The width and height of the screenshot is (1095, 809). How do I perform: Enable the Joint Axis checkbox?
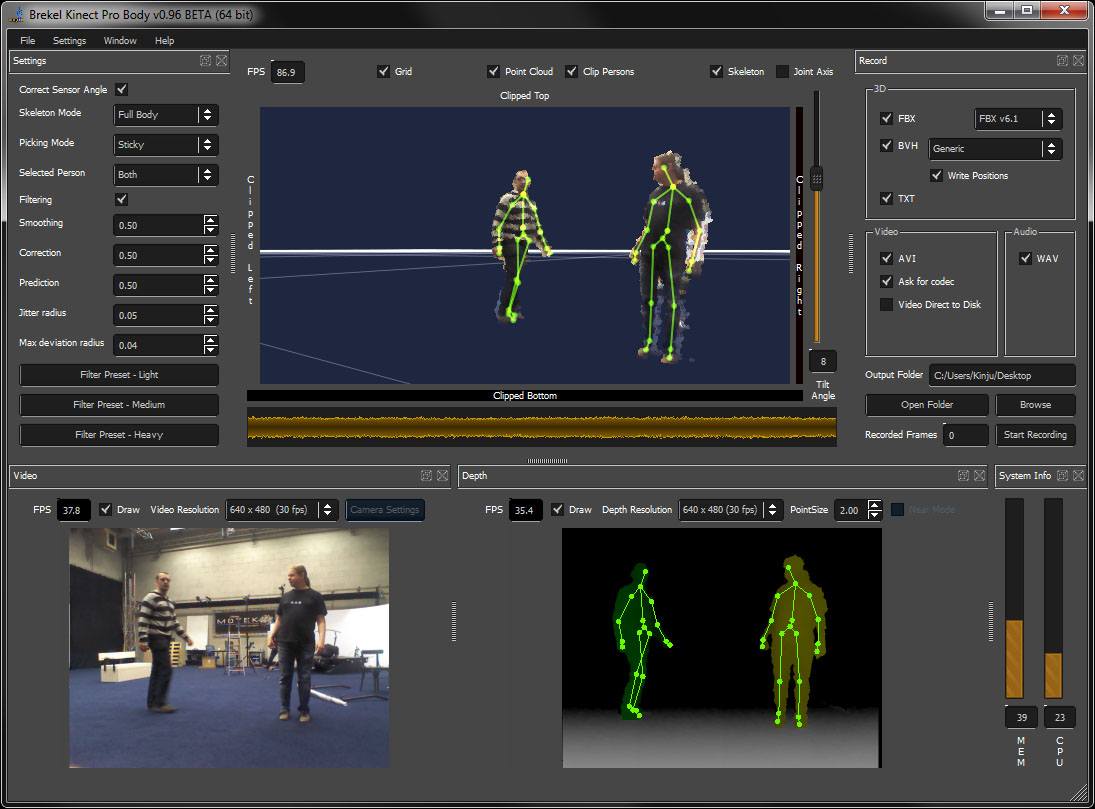tap(783, 72)
